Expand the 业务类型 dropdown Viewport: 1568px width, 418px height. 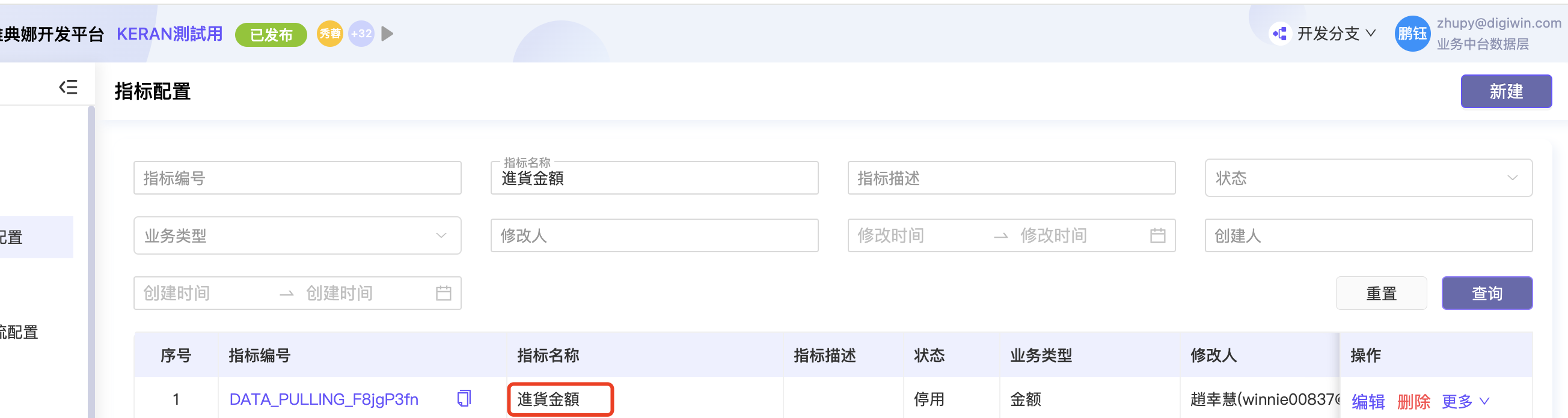(297, 235)
